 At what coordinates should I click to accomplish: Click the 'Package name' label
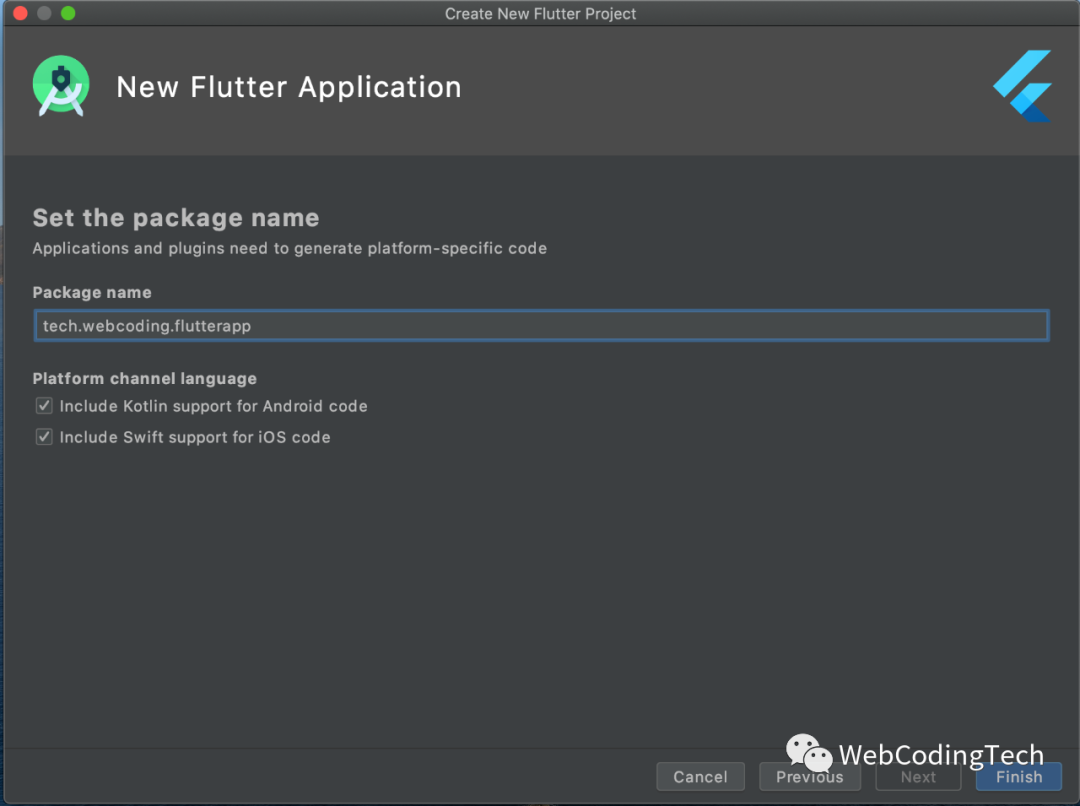coord(92,292)
